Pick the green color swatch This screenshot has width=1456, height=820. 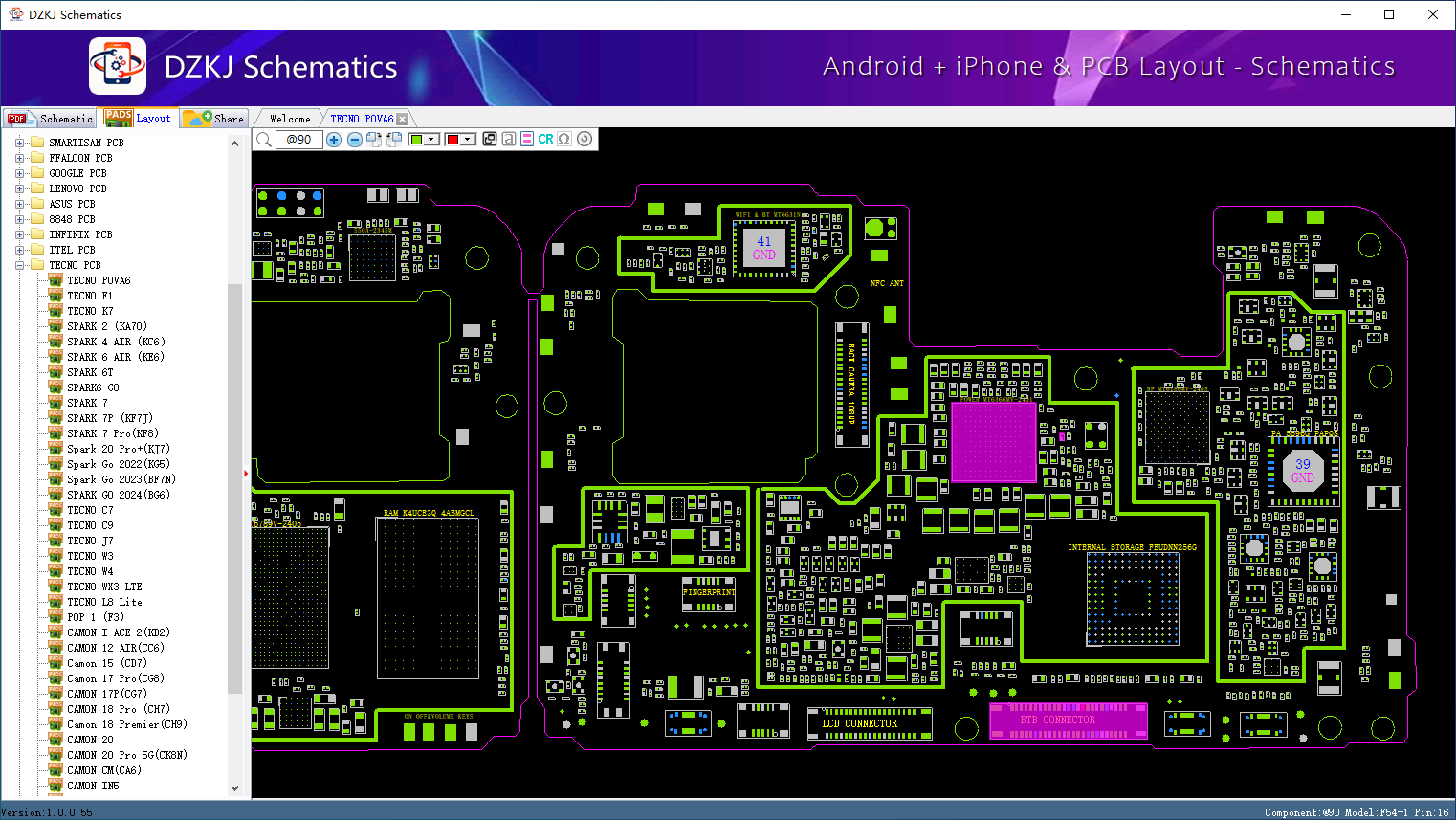point(416,140)
